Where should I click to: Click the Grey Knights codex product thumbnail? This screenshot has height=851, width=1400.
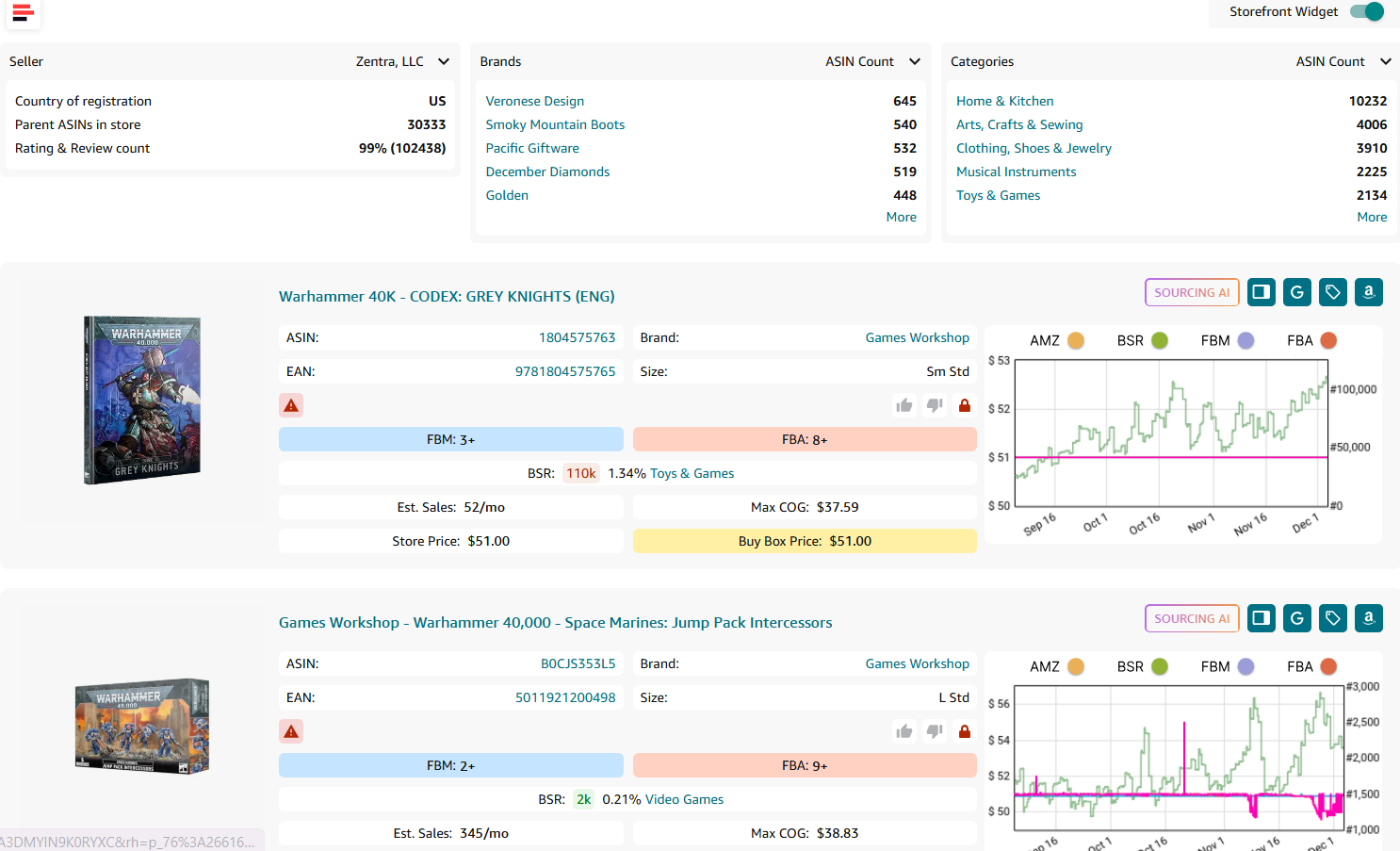click(142, 400)
